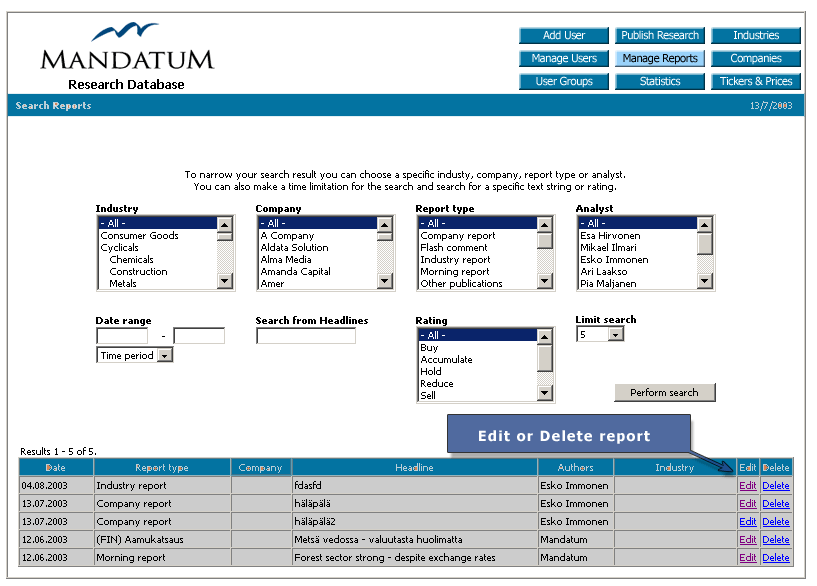Click the Add User button

564,35
